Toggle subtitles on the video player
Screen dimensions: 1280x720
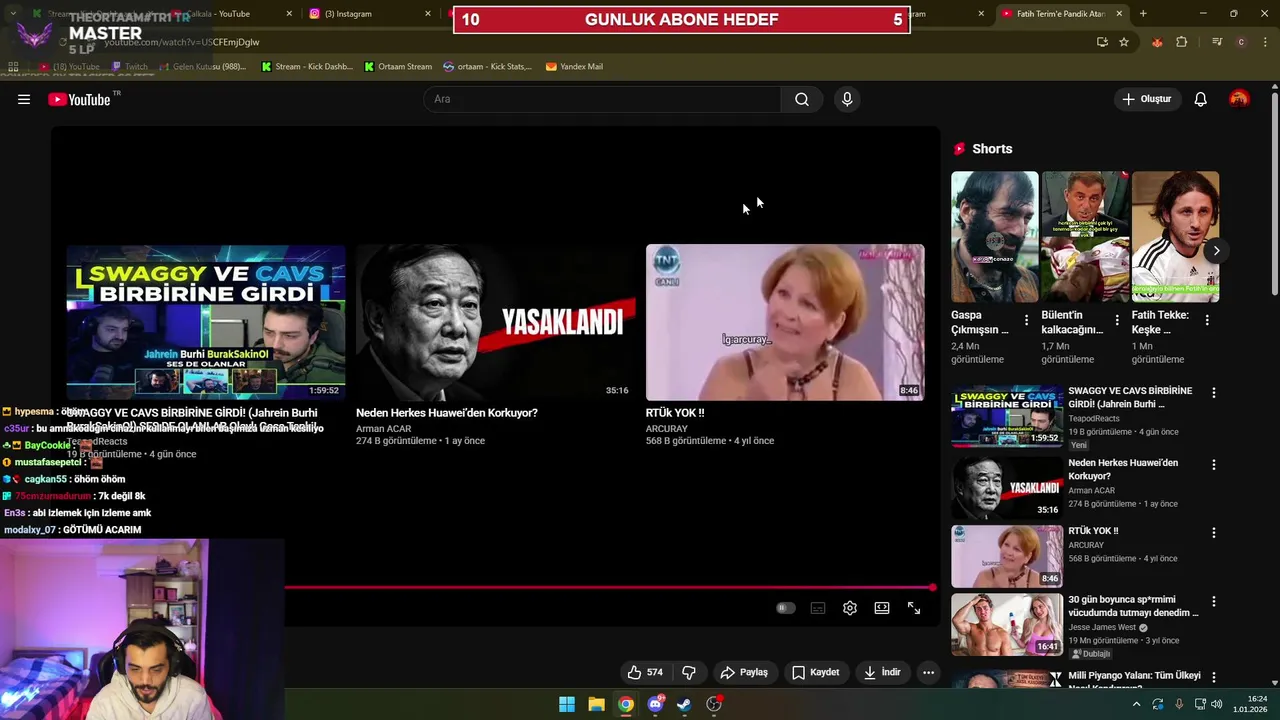(818, 608)
